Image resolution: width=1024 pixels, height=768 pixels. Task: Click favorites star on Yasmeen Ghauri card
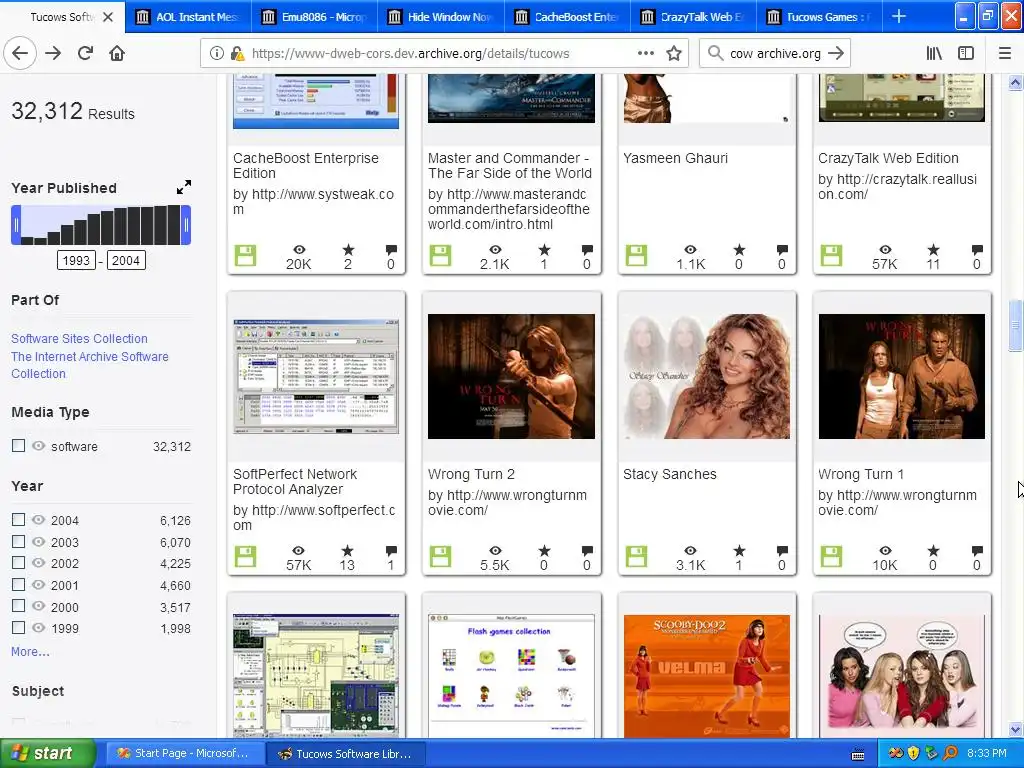739,249
